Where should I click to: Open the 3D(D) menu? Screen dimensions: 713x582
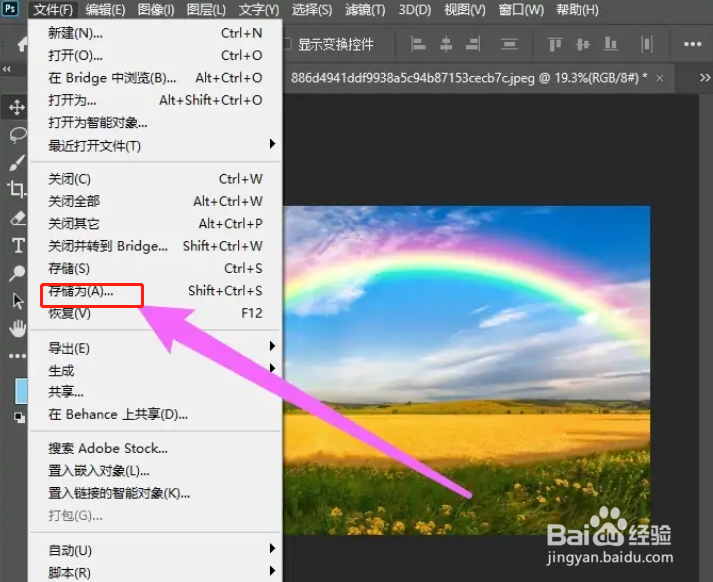click(x=415, y=9)
